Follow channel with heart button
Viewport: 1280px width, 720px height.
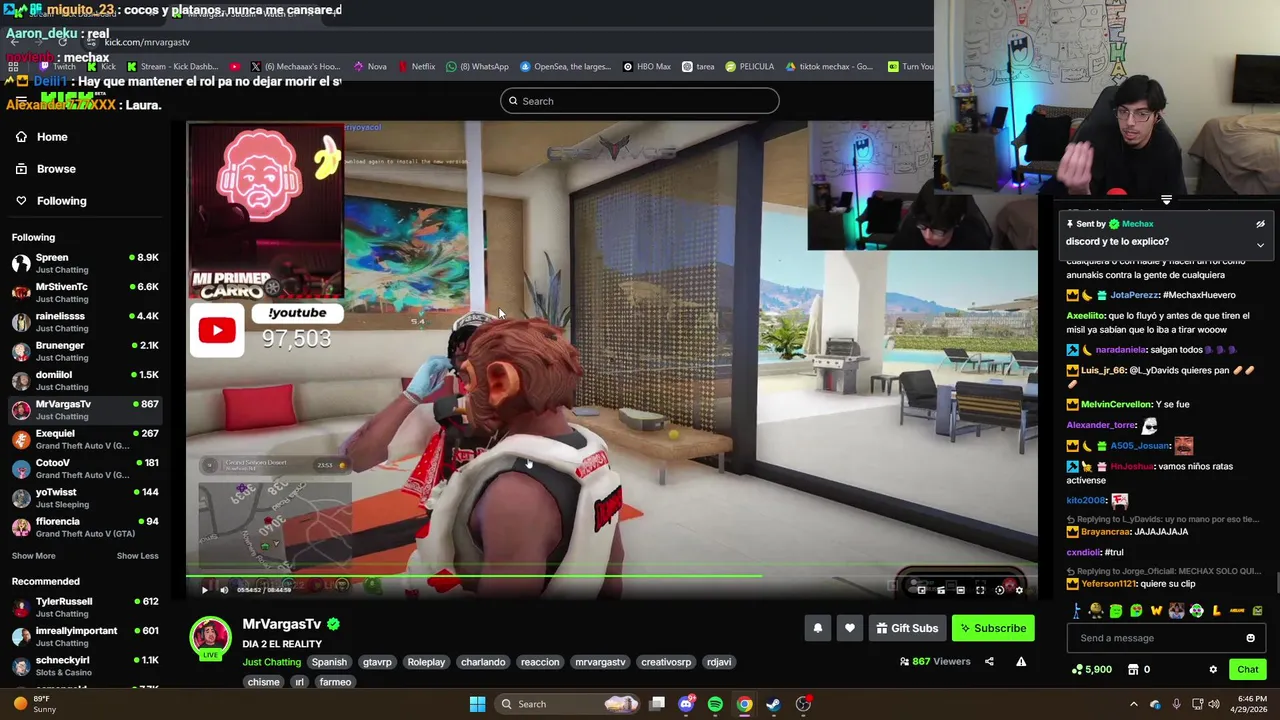(850, 628)
